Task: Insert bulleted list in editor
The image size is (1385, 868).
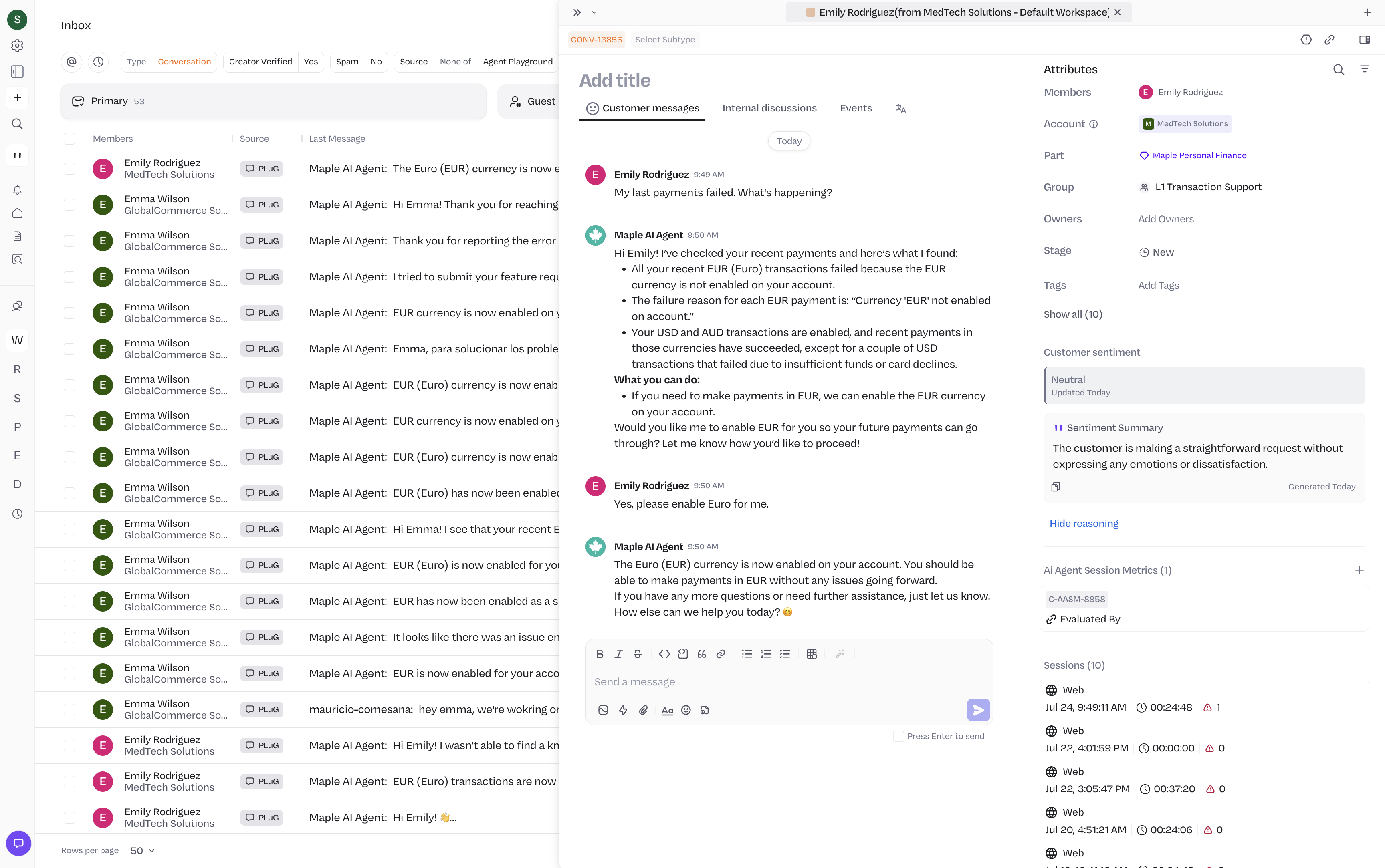Action: [747, 654]
